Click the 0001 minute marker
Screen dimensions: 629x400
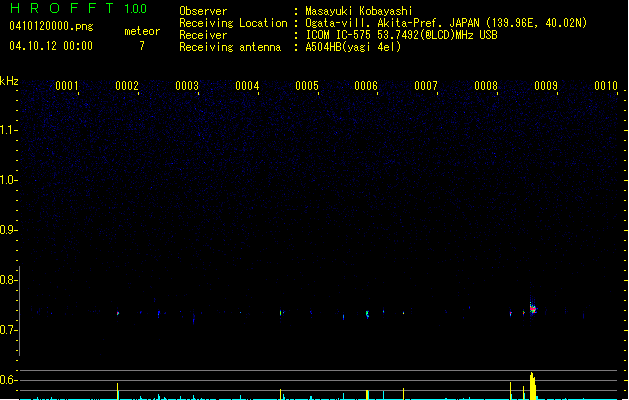(67, 86)
